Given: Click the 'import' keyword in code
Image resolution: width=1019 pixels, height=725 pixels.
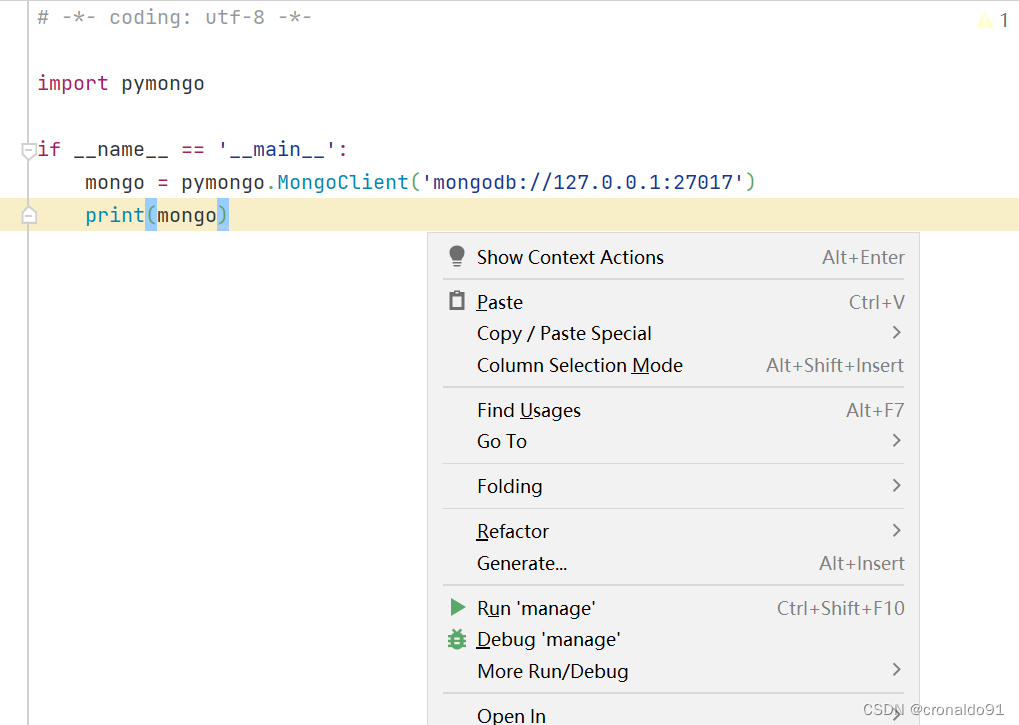Looking at the screenshot, I should 73,83.
